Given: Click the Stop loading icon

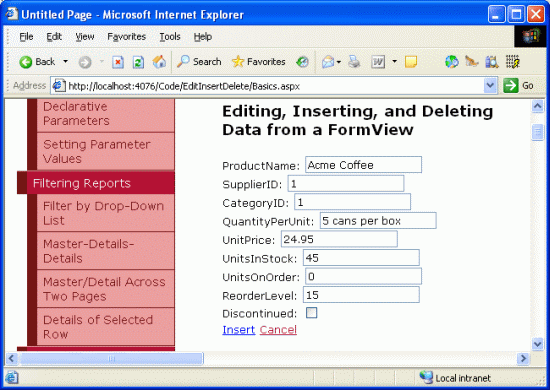Looking at the screenshot, I should 118,62.
